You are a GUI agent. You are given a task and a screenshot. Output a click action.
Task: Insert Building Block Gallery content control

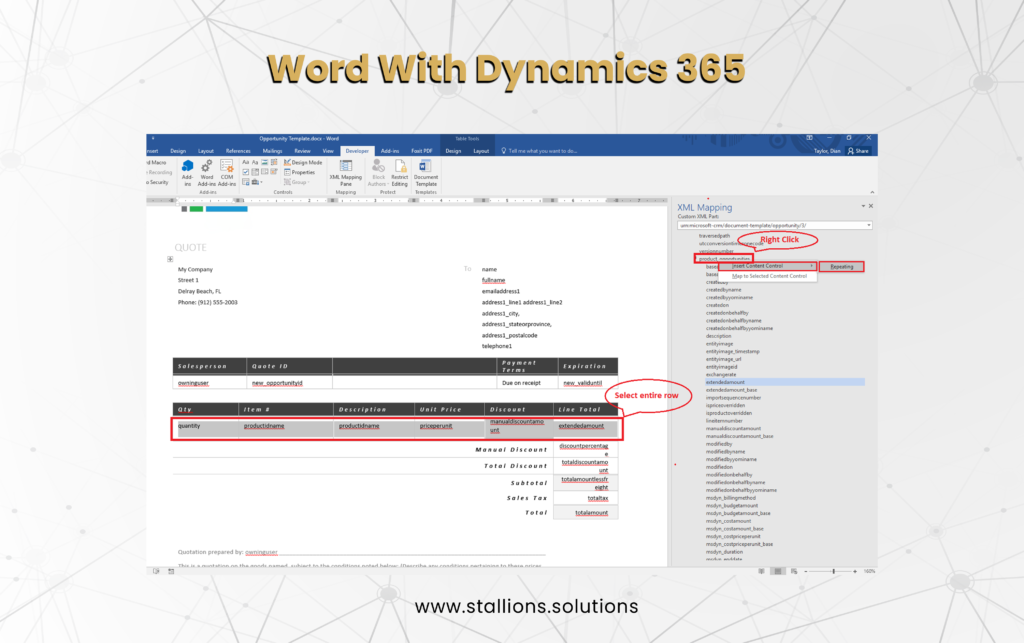[274, 163]
